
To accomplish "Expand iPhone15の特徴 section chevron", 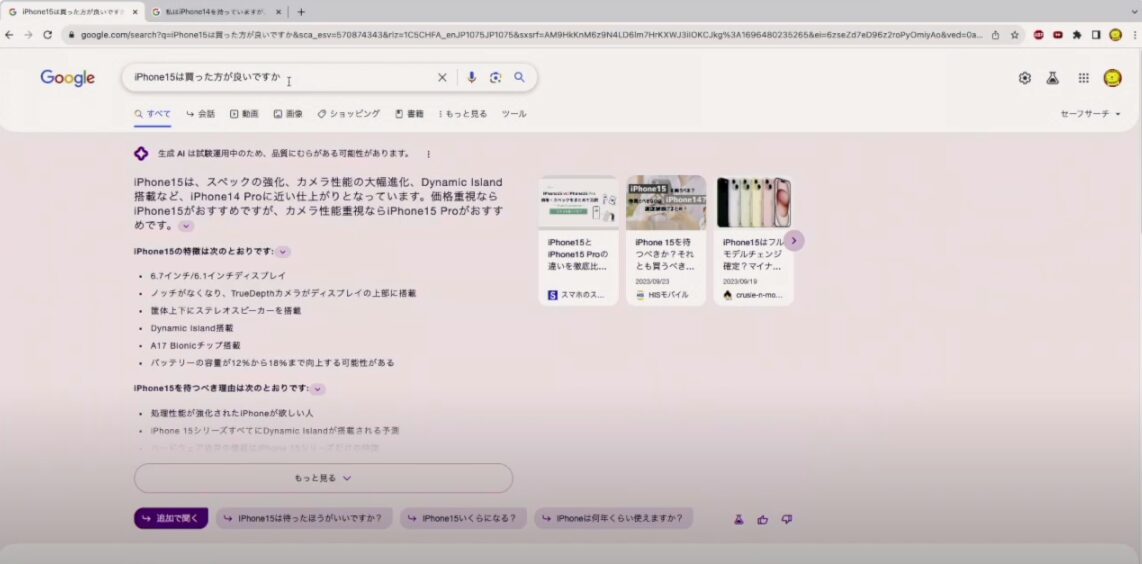I will click(283, 252).
